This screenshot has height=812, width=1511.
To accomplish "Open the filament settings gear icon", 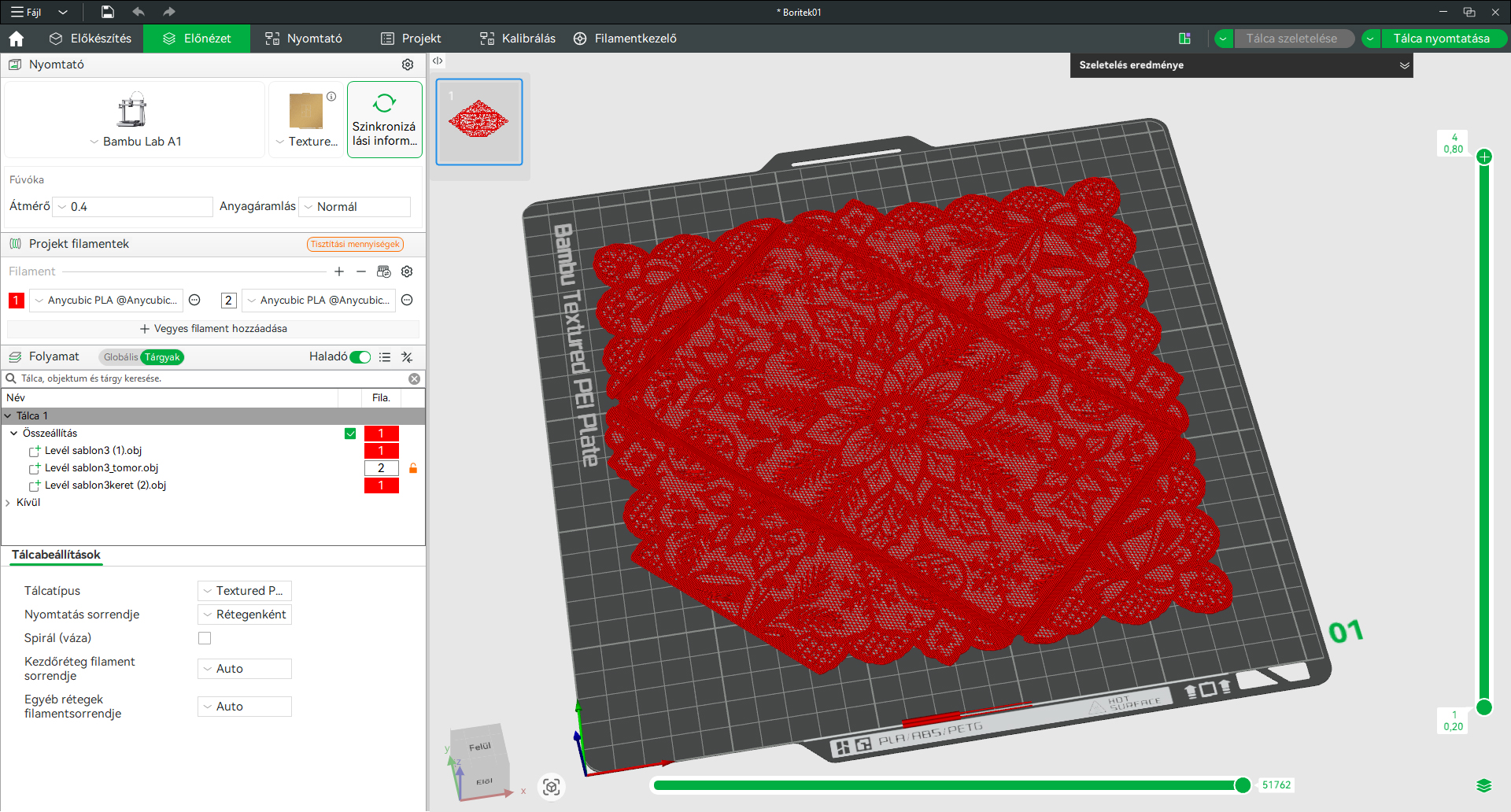I will [x=407, y=271].
